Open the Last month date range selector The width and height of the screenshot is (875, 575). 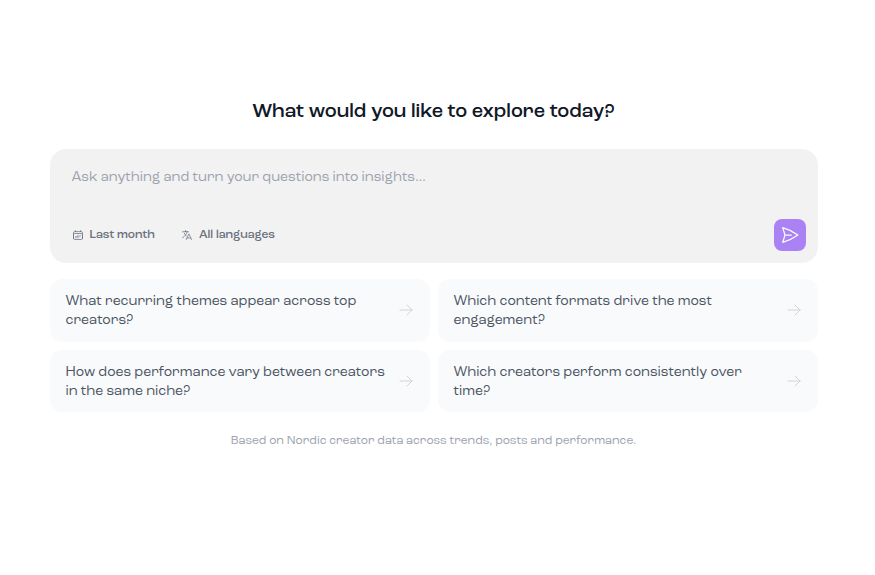pos(114,234)
